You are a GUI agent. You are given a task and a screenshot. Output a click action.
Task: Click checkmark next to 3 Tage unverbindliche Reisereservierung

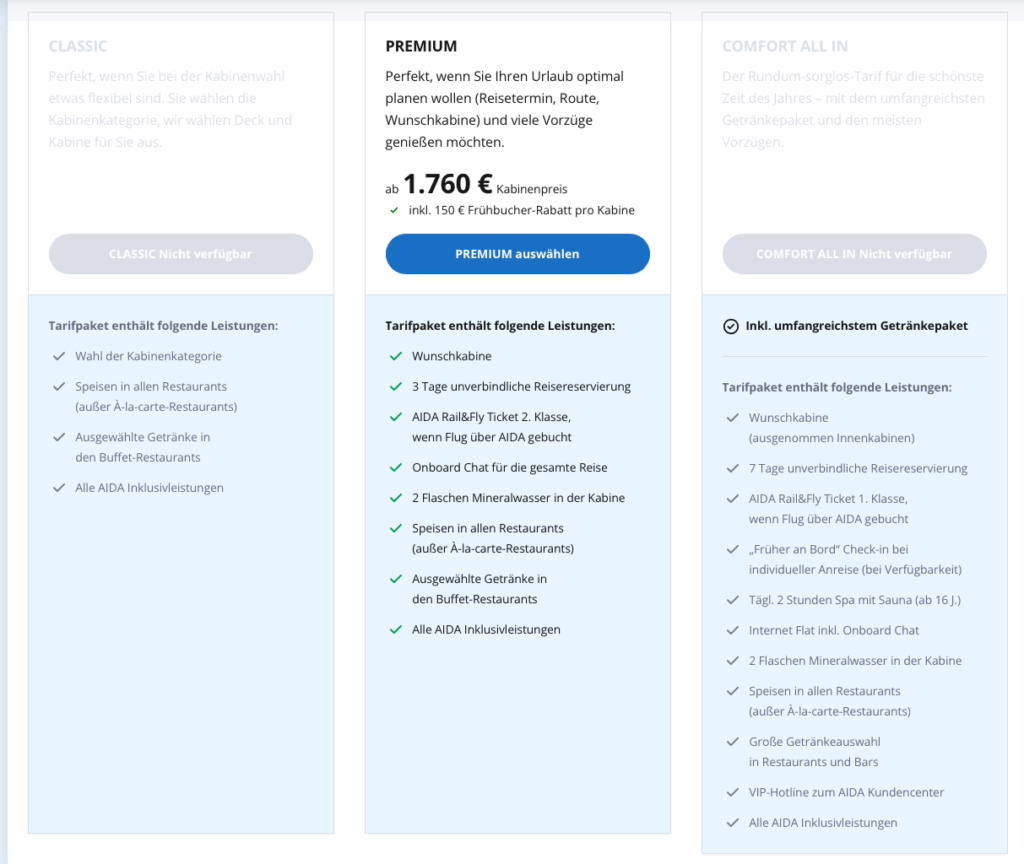coord(396,386)
